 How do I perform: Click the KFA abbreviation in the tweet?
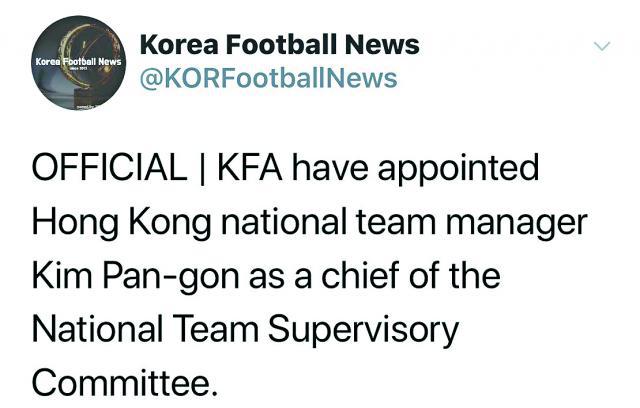(250, 167)
